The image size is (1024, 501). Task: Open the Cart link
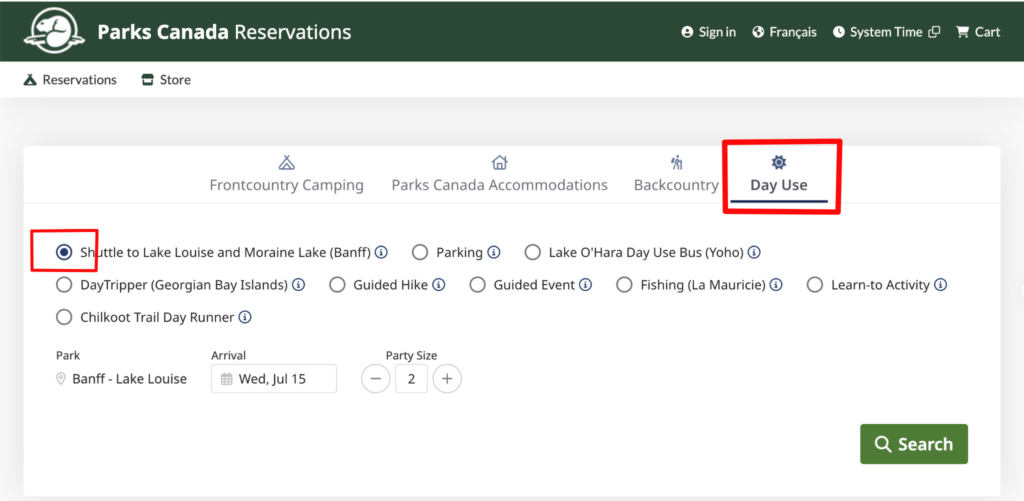tap(978, 32)
